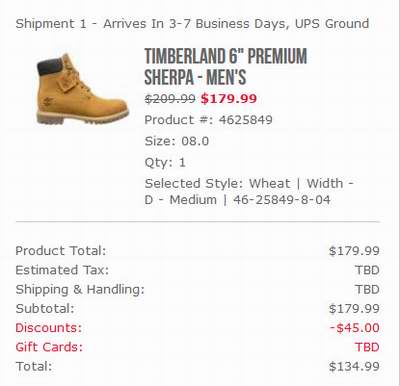
Task: Select the Product # 4625849 text
Action: point(208,120)
